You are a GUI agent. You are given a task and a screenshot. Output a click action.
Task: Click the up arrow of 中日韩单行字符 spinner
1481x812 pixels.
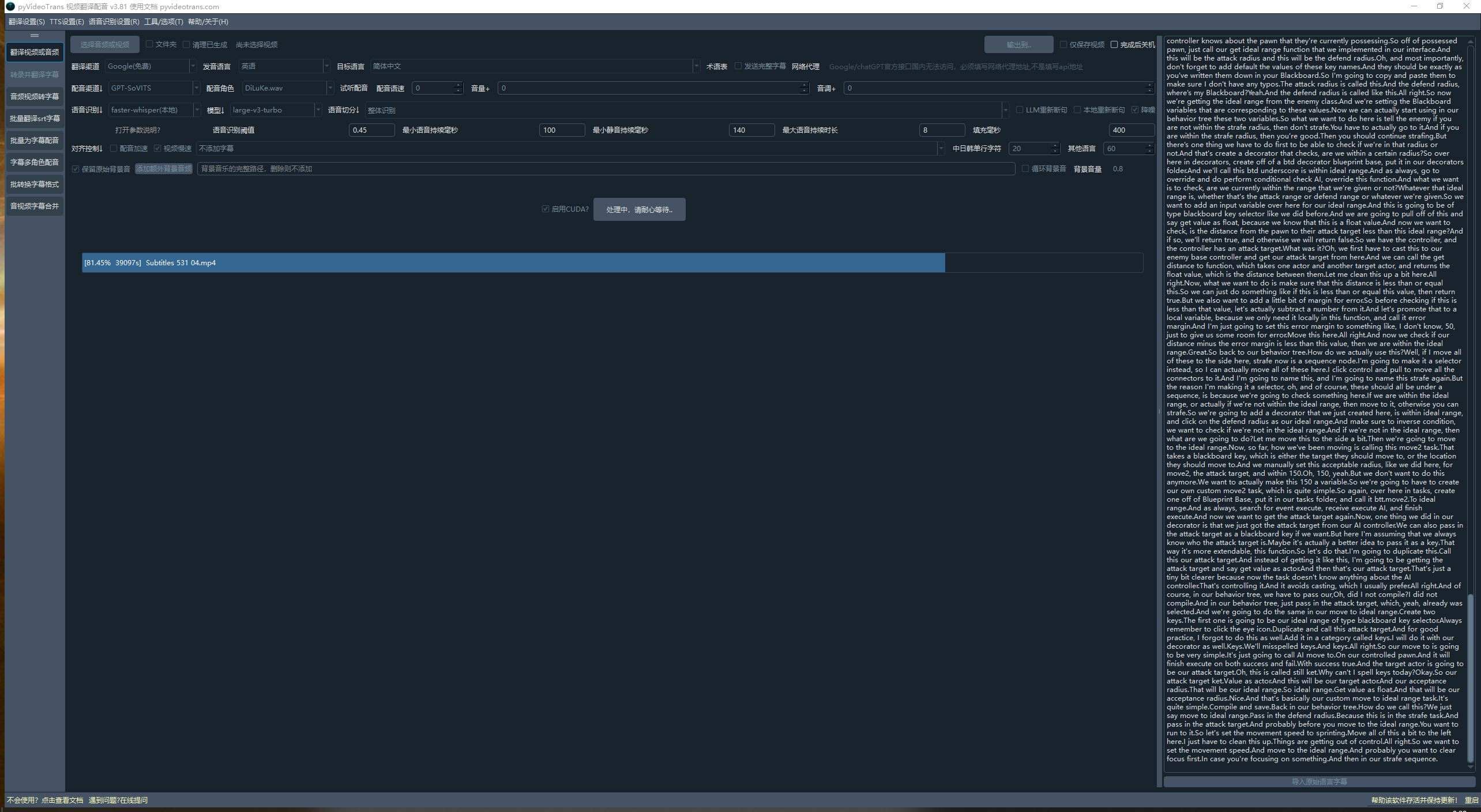[x=1055, y=146]
